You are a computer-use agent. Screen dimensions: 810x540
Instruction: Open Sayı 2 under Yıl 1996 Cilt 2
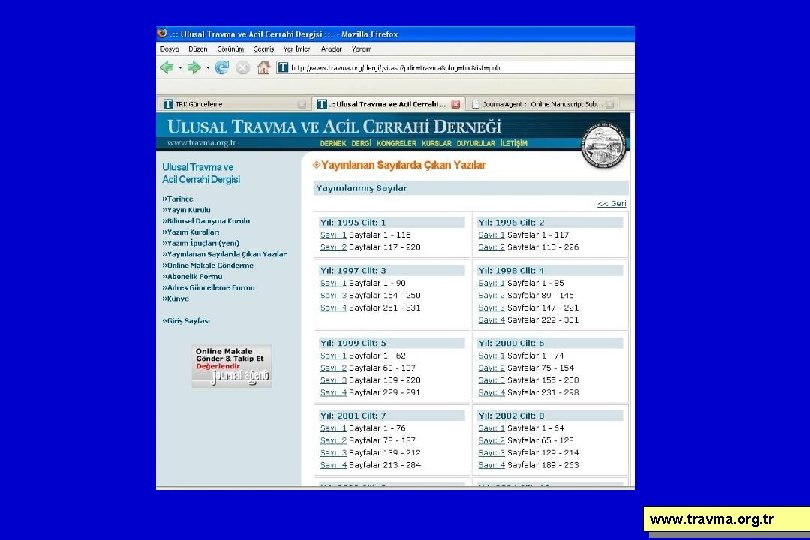pos(491,248)
